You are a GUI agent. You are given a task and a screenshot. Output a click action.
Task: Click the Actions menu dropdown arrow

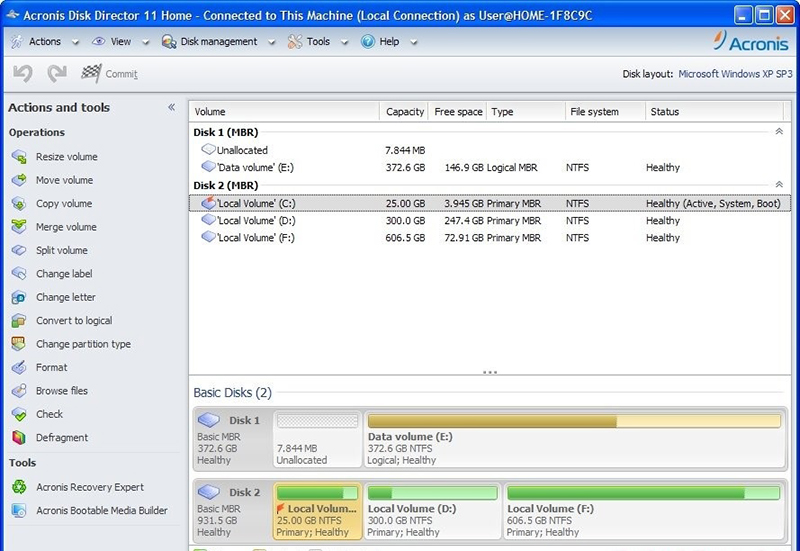click(x=76, y=42)
